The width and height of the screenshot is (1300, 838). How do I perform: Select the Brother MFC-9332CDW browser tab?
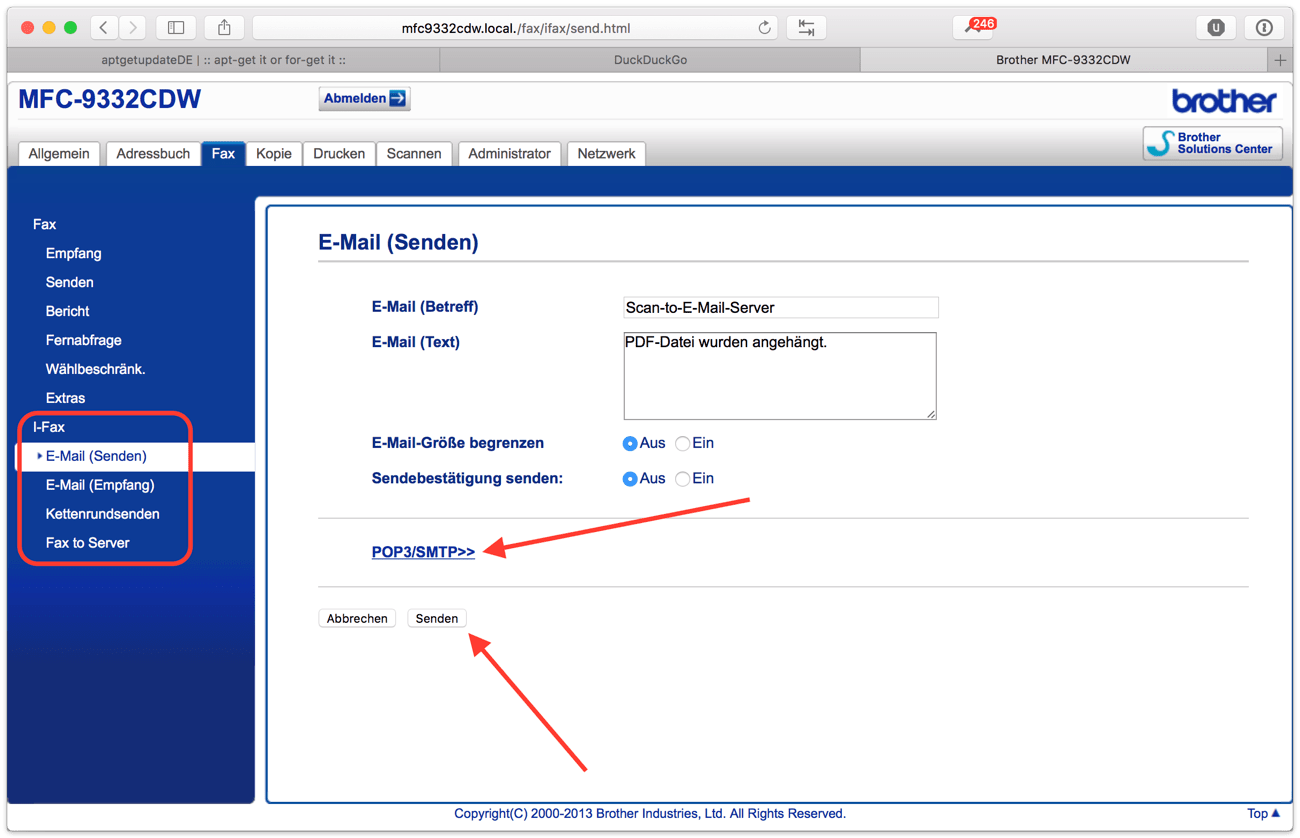click(1063, 60)
